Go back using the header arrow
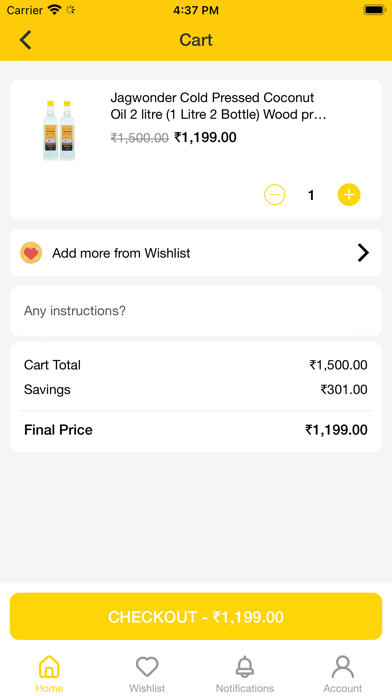This screenshot has height=696, width=392. [x=25, y=40]
